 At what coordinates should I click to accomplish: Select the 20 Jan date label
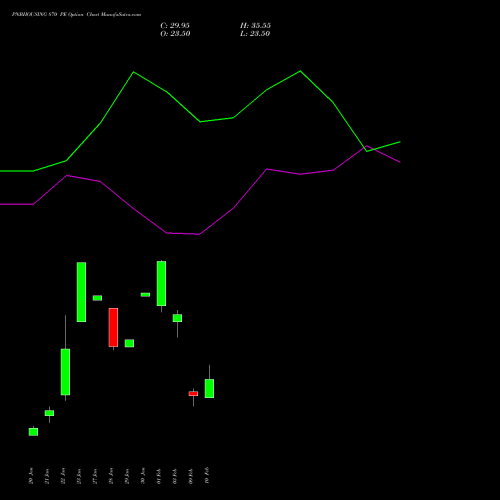coord(31,476)
